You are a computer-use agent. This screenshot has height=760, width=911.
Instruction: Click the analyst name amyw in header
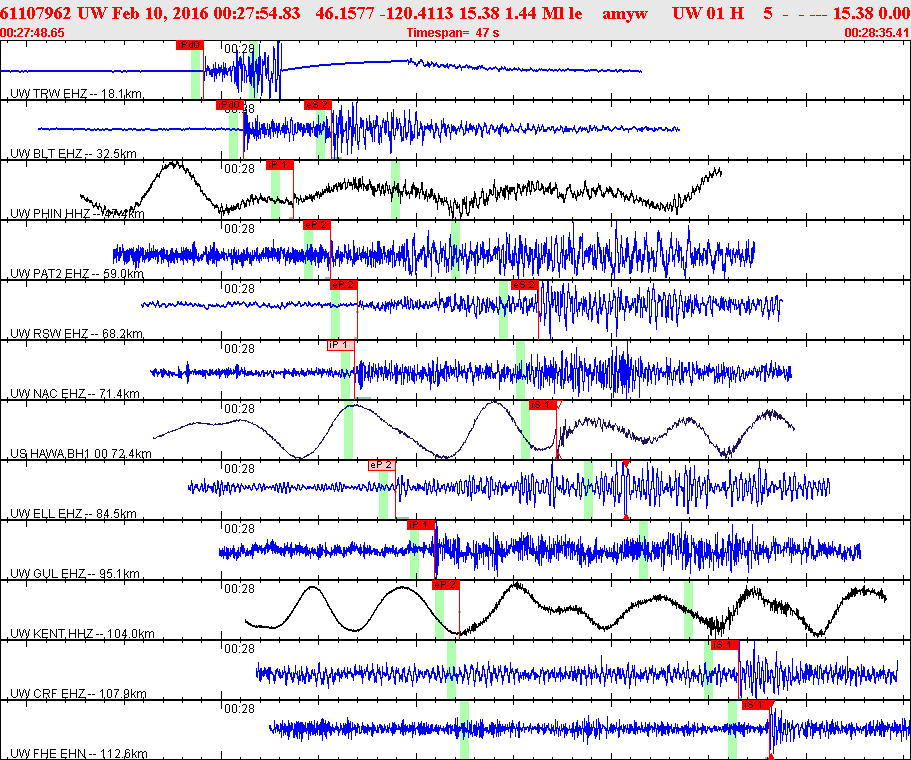tap(625, 13)
